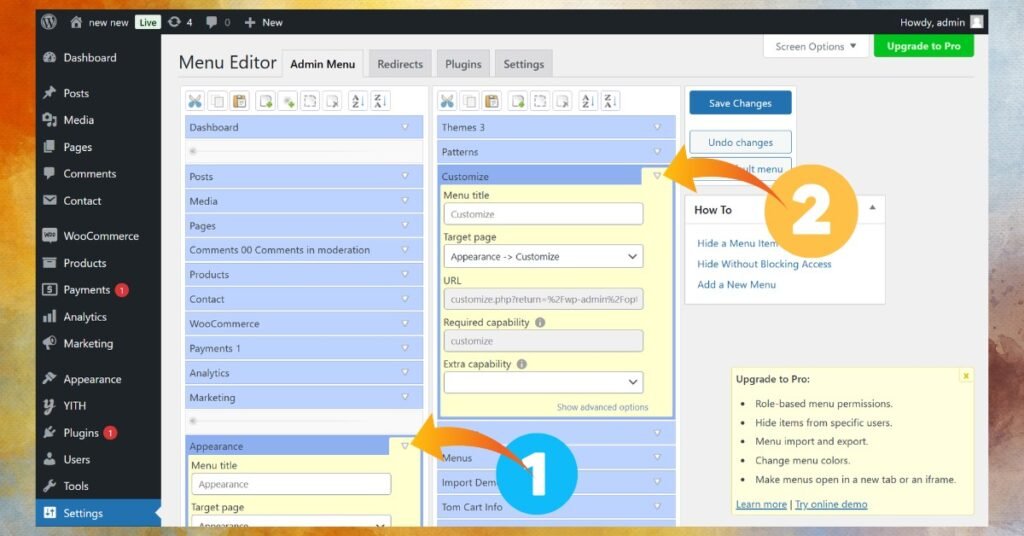
Task: Expand the Themes 3 submenu item
Action: point(657,127)
